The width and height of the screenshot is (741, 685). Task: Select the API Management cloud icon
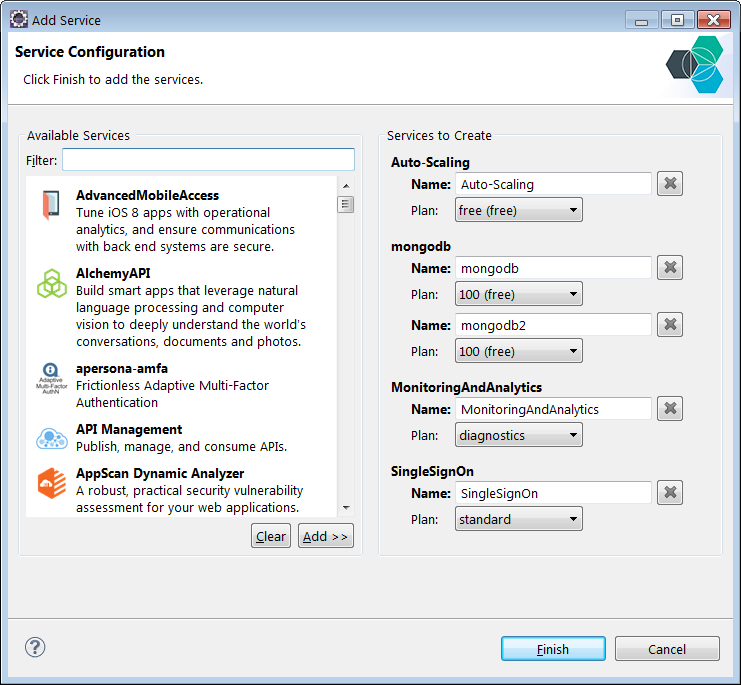52,438
